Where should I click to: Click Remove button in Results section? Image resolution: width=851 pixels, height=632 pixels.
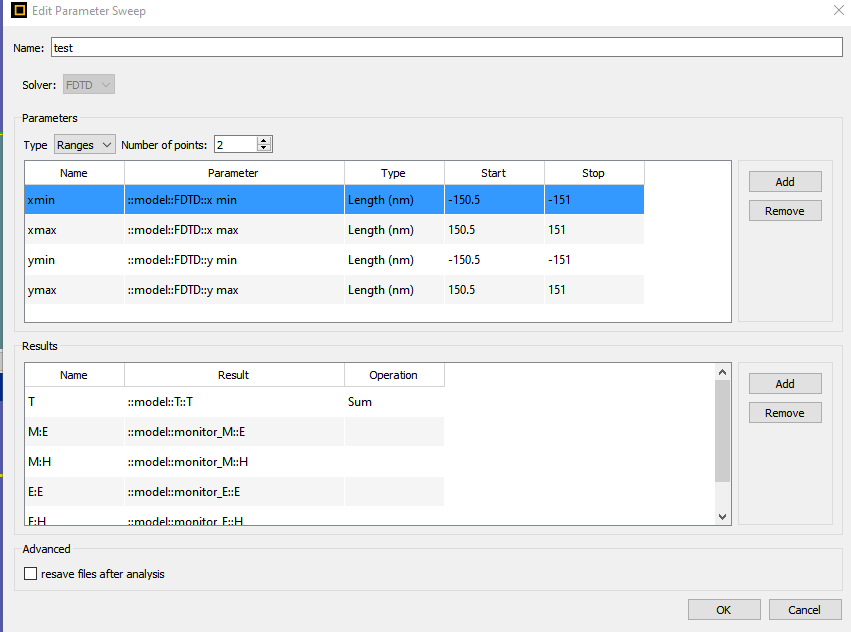tap(785, 413)
